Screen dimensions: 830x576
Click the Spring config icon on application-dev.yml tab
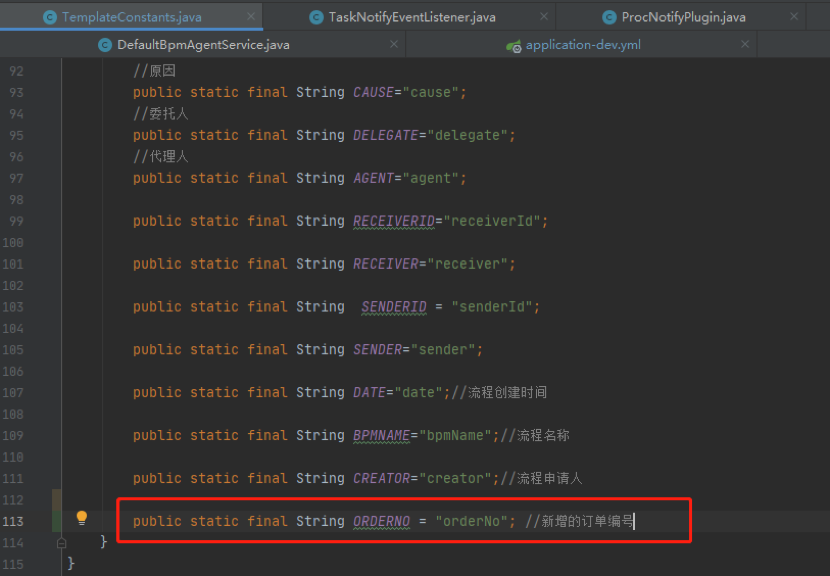513,46
